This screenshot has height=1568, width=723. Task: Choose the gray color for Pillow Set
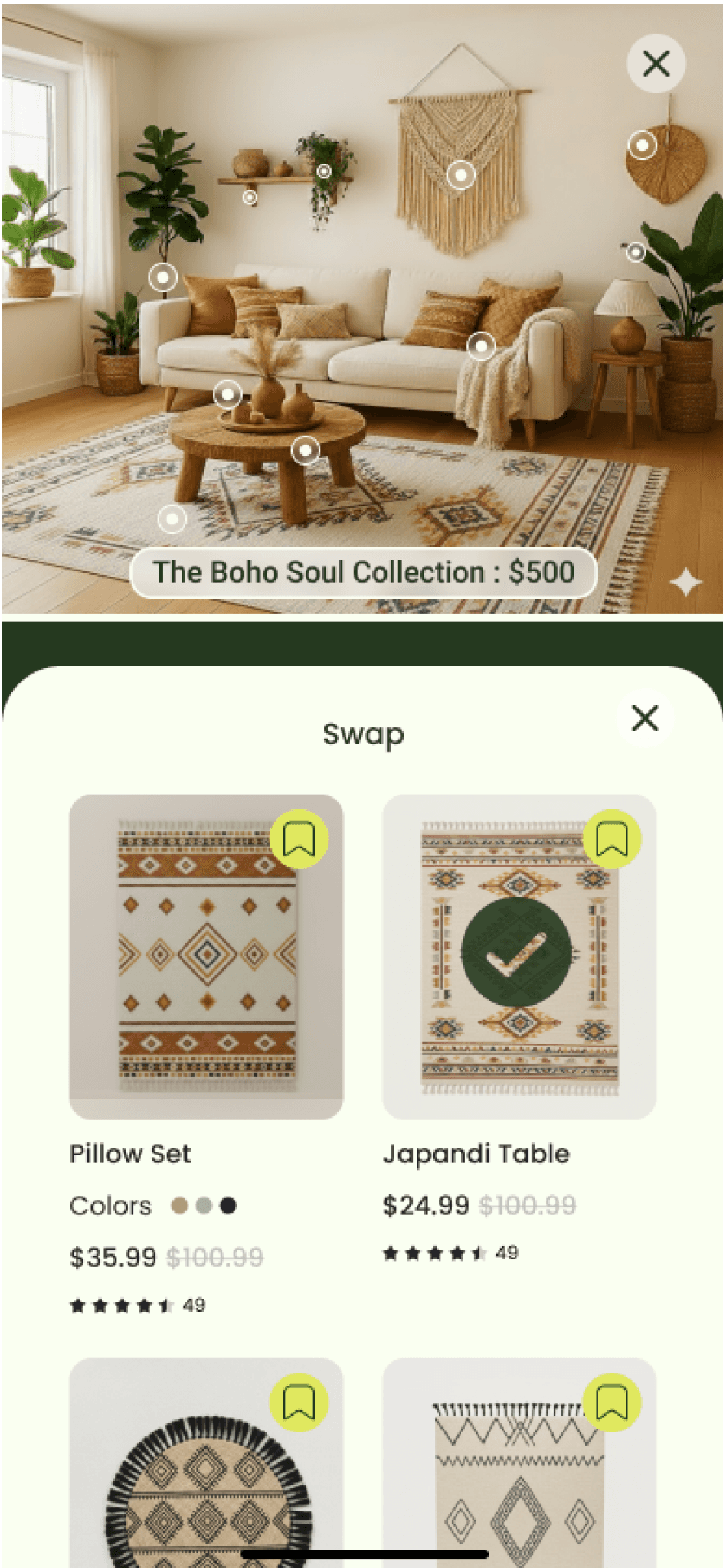tap(204, 1206)
